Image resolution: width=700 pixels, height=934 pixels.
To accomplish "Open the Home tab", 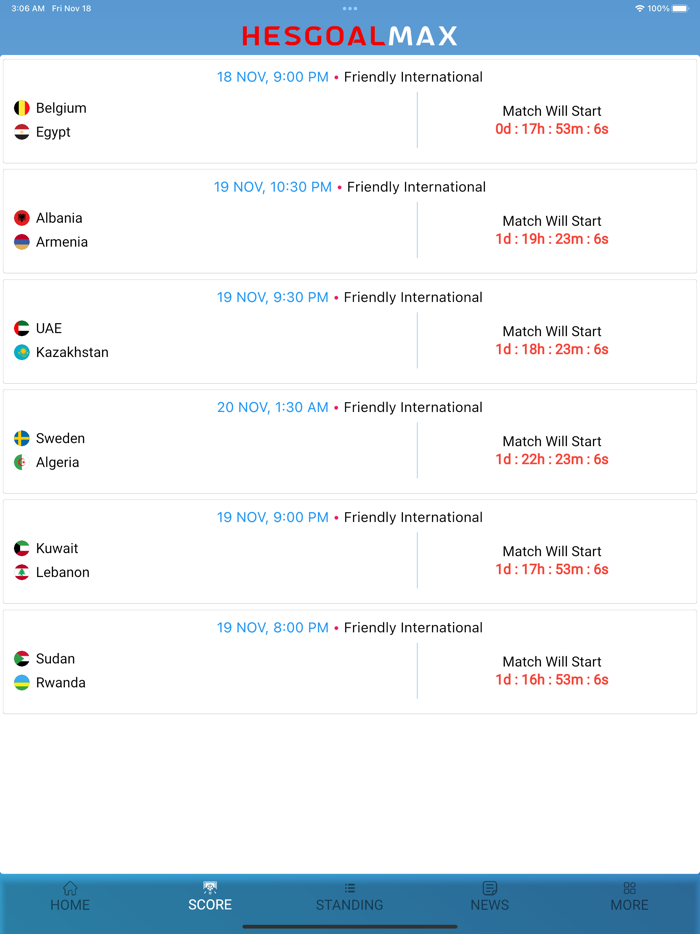I will pyautogui.click(x=70, y=896).
